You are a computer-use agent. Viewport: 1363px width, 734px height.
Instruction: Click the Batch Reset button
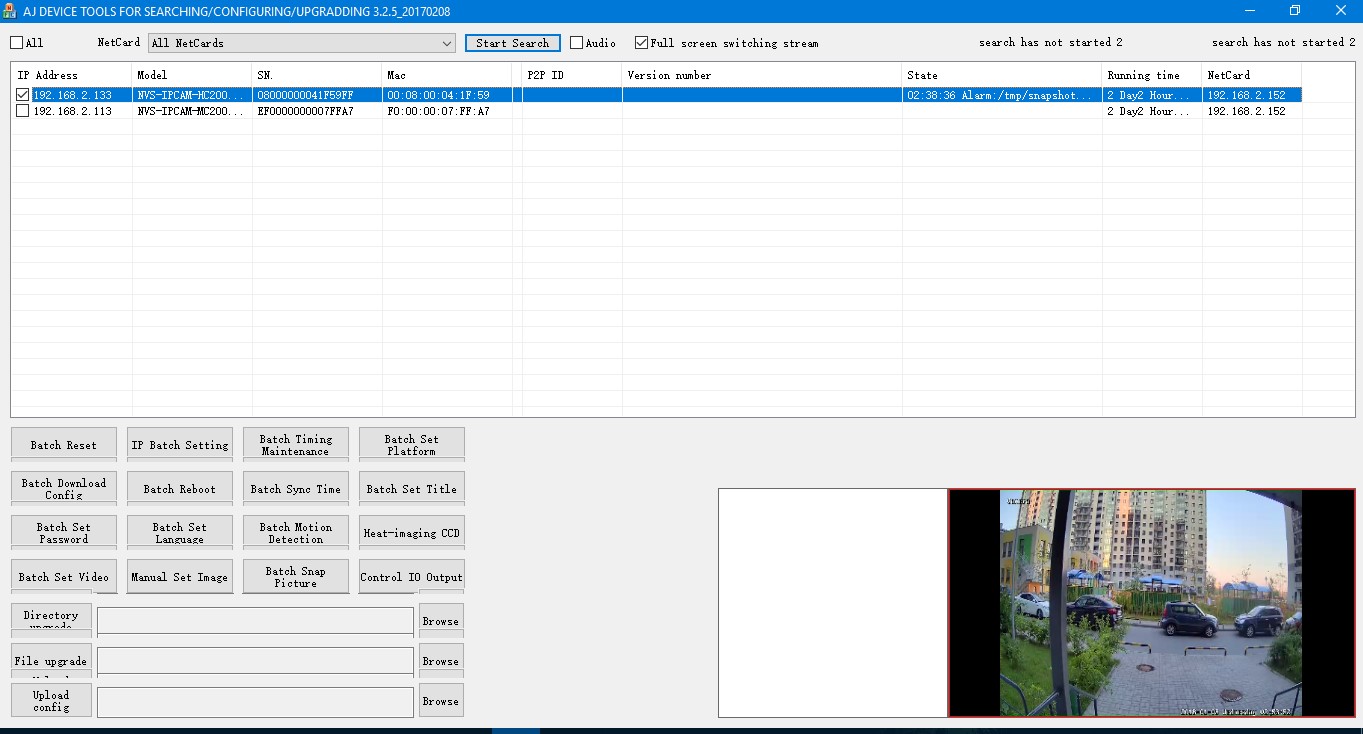tap(63, 445)
